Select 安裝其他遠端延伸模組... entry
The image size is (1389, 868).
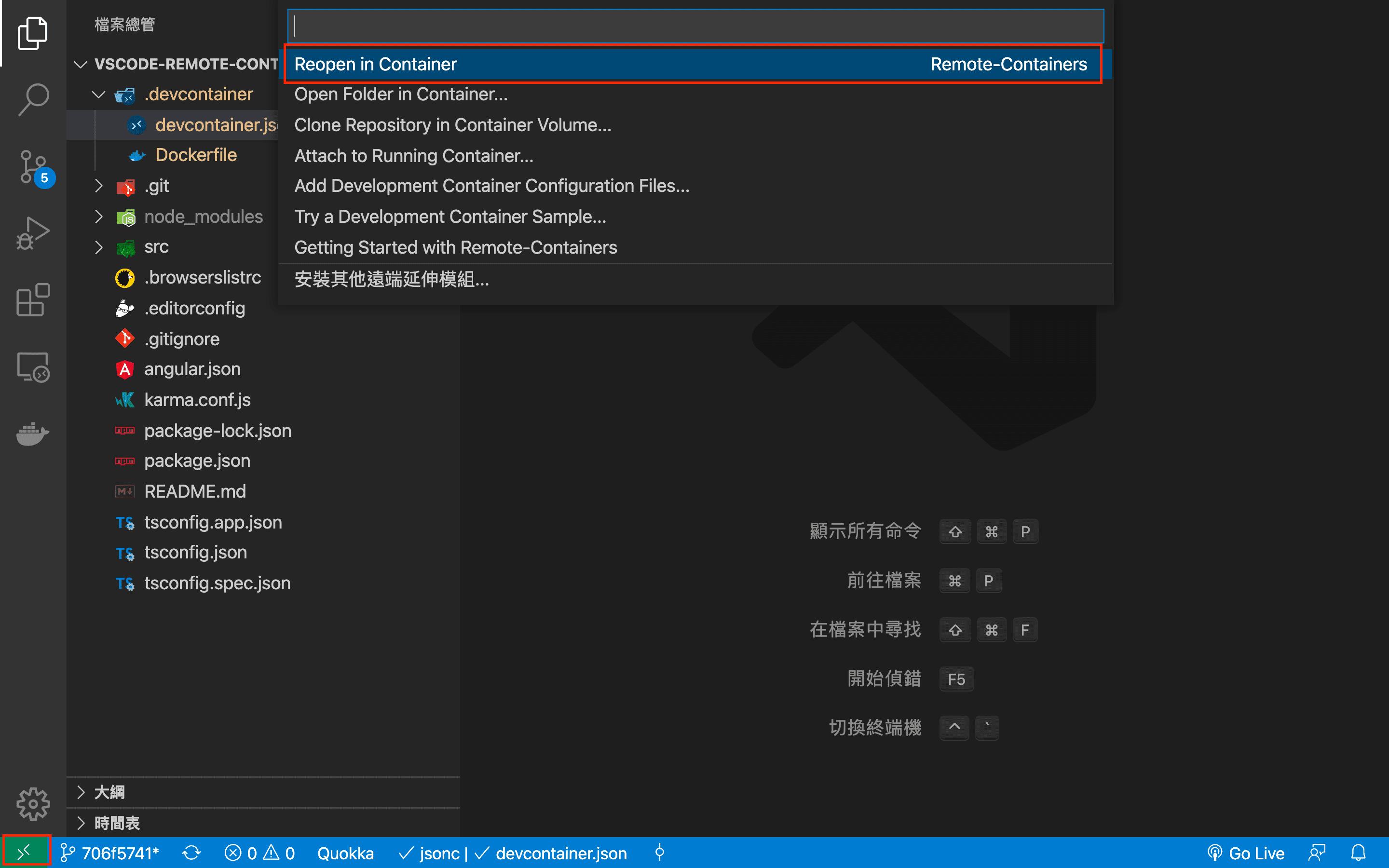coord(695,280)
